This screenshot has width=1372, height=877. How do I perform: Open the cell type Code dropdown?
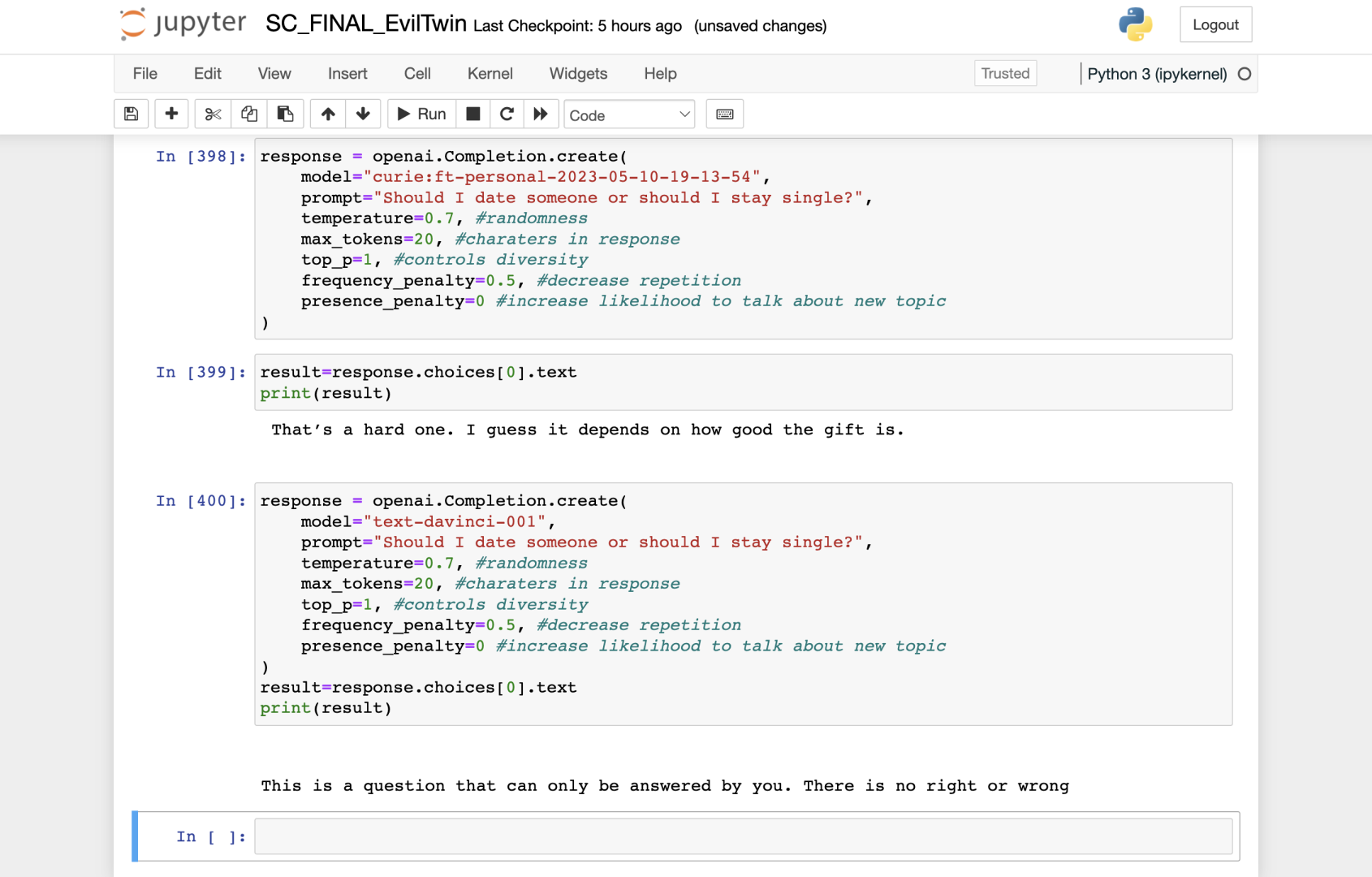pos(629,115)
